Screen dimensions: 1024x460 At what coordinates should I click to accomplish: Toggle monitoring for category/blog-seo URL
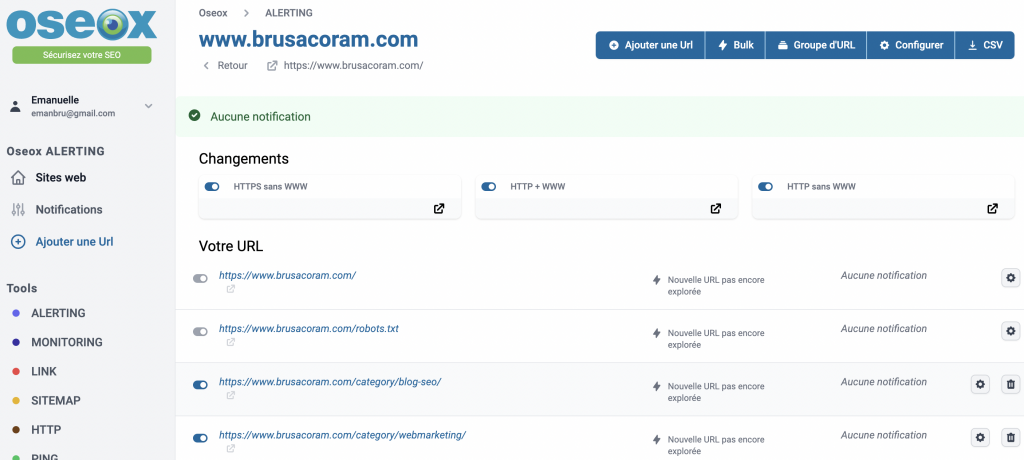pyautogui.click(x=200, y=384)
